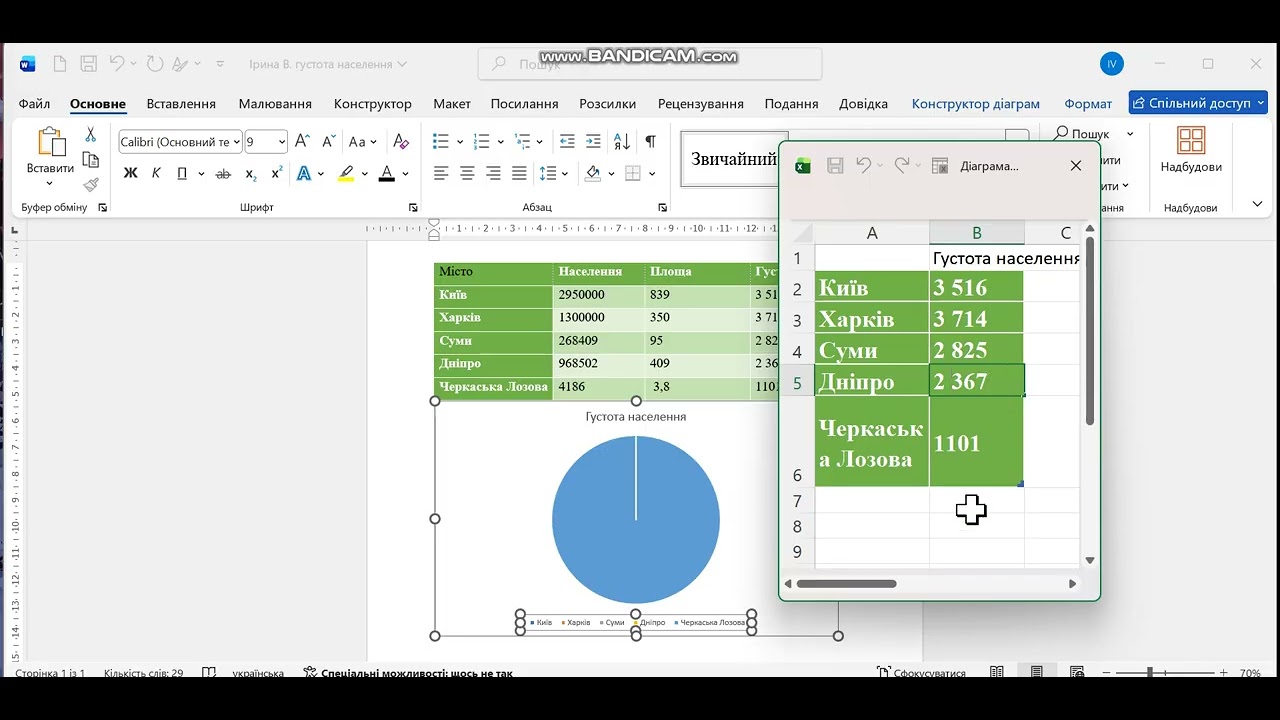Expand bullet list style dropdown arrow
The width and height of the screenshot is (1280, 720).
point(460,142)
